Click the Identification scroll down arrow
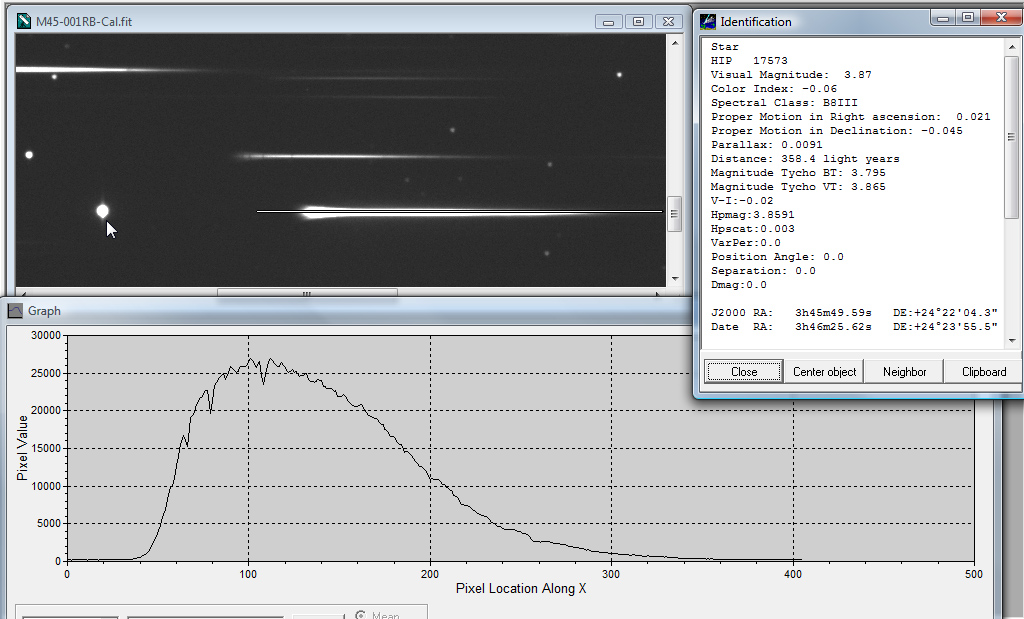1024x619 pixels. coord(1011,340)
